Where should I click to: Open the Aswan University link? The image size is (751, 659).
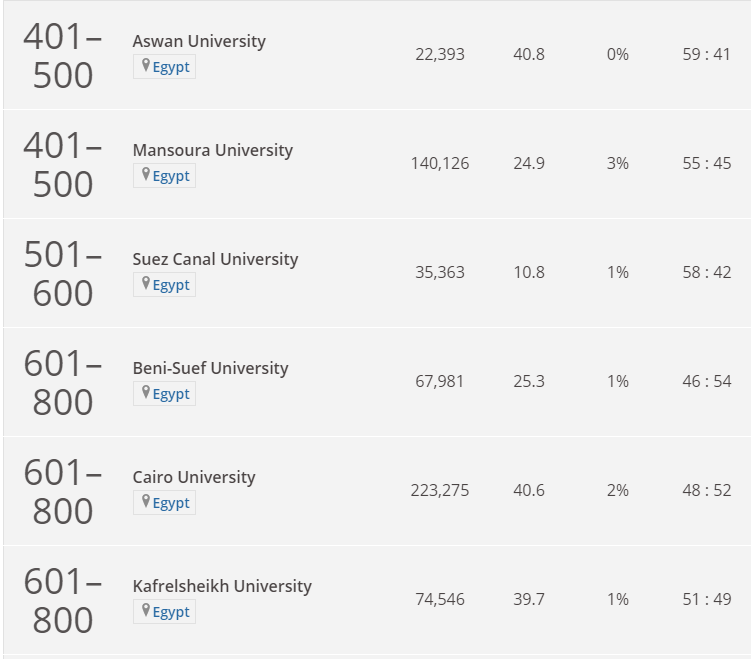[199, 41]
